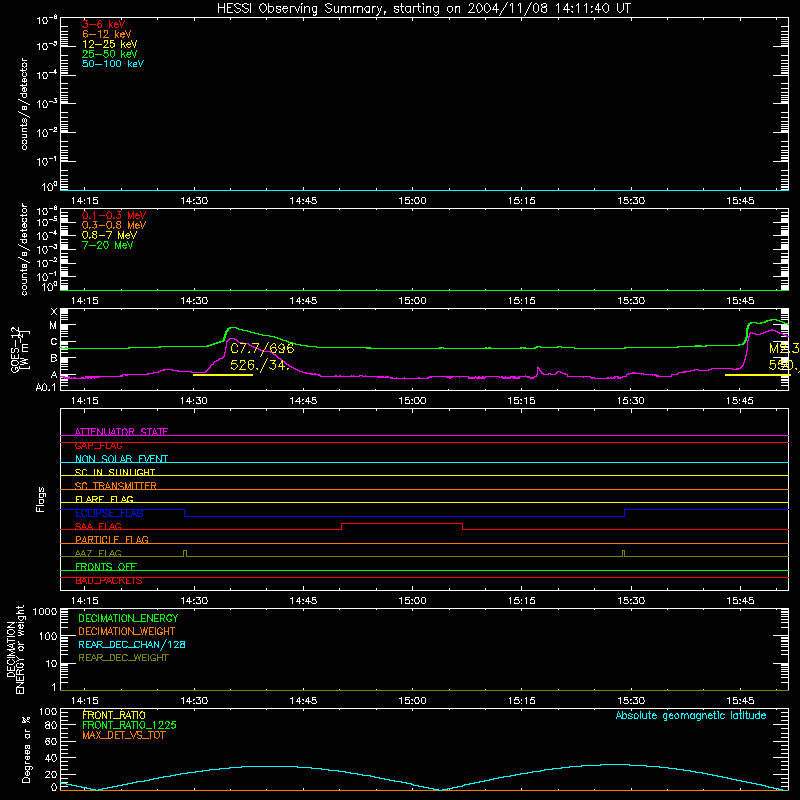This screenshot has height=800, width=800.
Task: Click the lowered blue eclipse flag segment
Action: click(x=405, y=516)
